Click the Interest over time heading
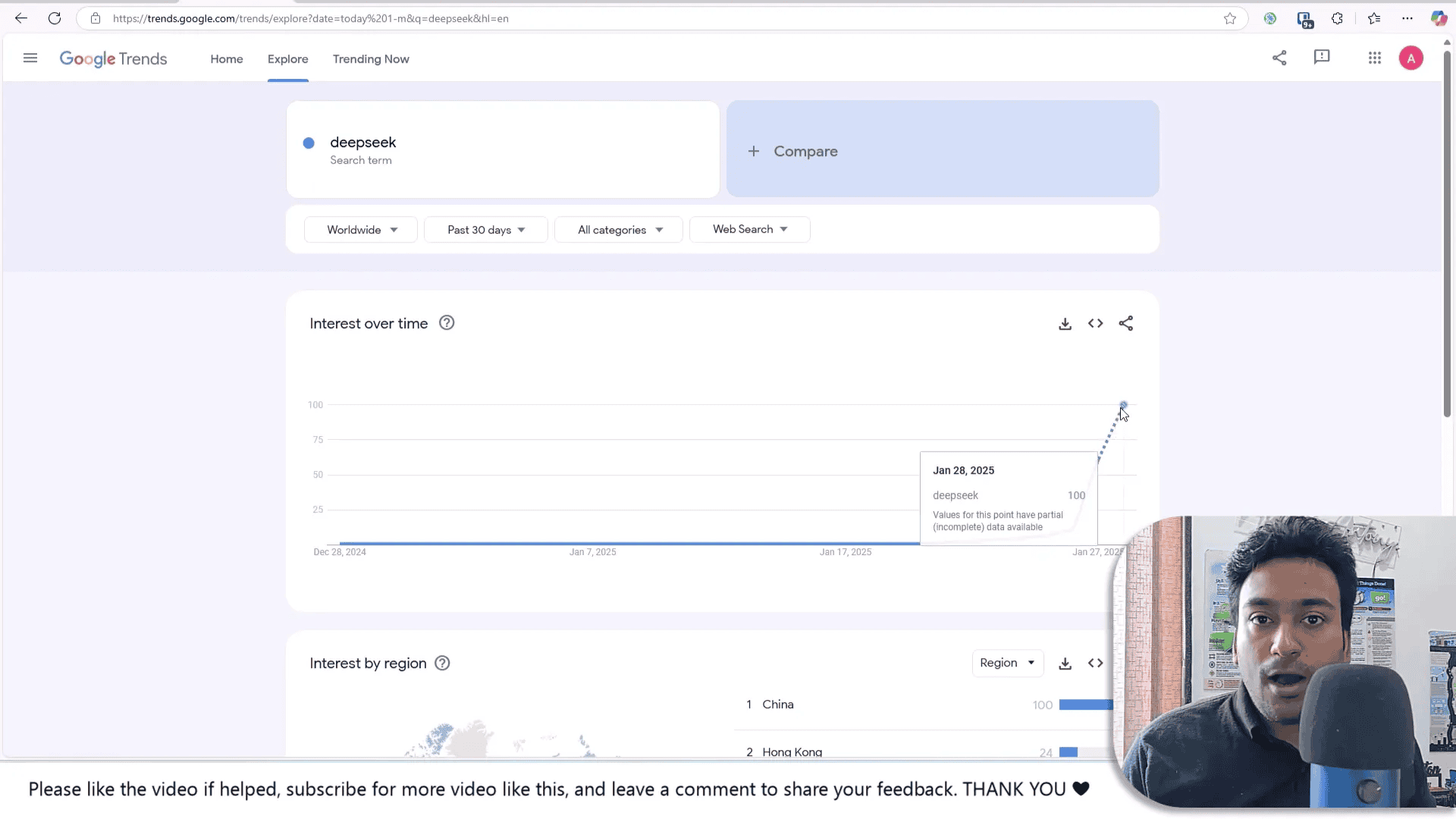This screenshot has width=1456, height=819. point(369,324)
